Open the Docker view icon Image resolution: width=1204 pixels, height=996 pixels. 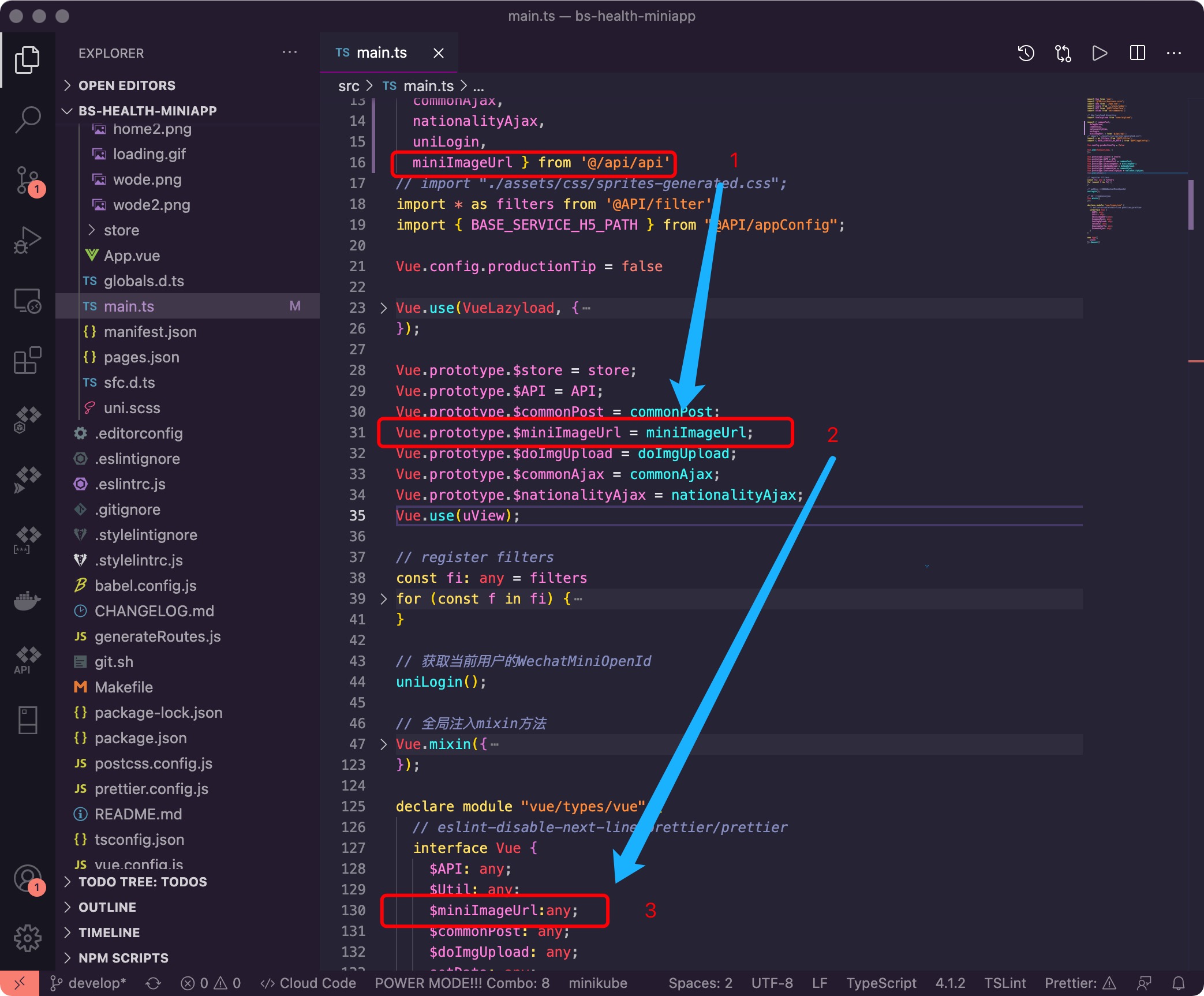[27, 601]
